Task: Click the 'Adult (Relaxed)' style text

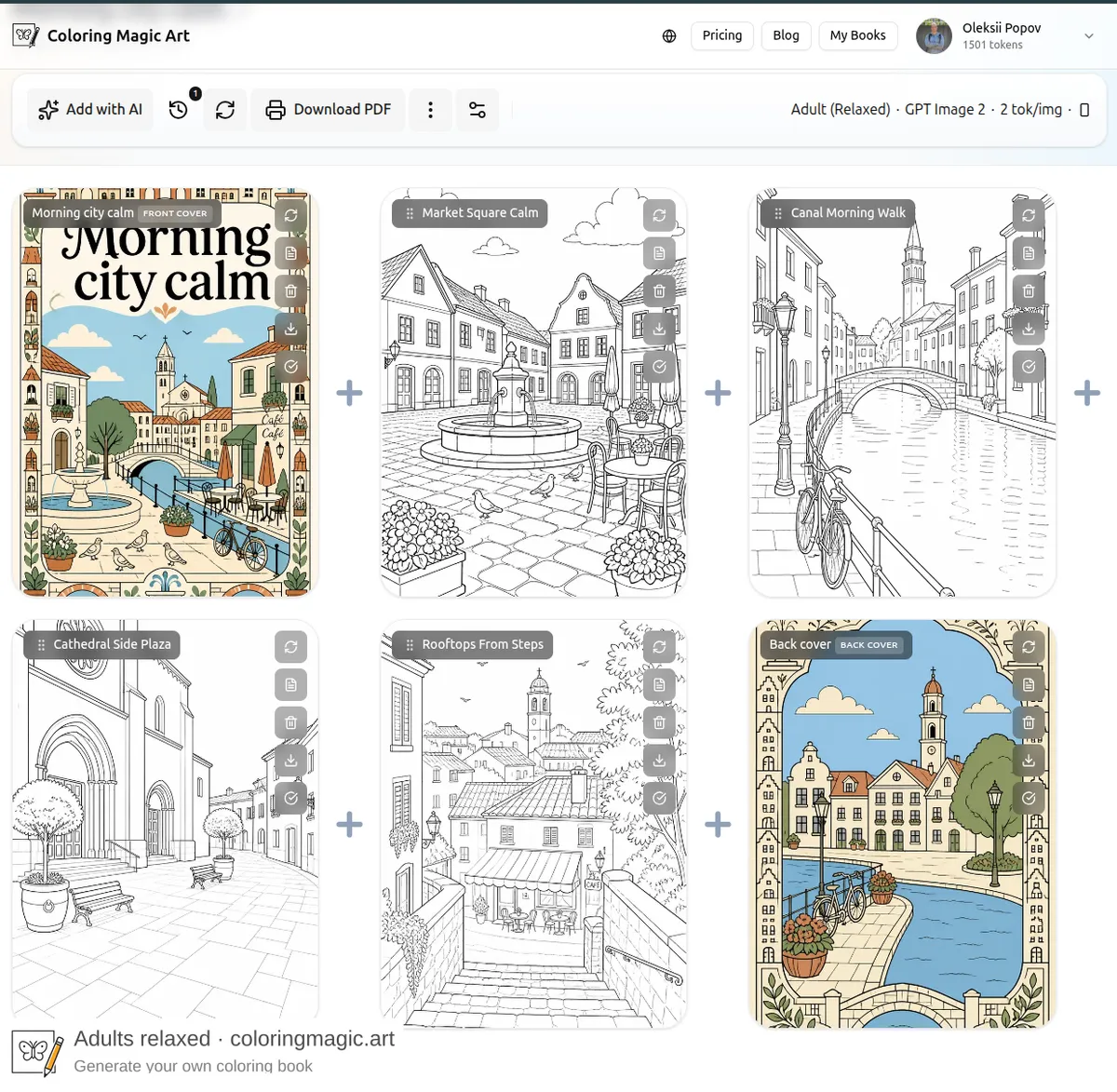Action: click(841, 110)
